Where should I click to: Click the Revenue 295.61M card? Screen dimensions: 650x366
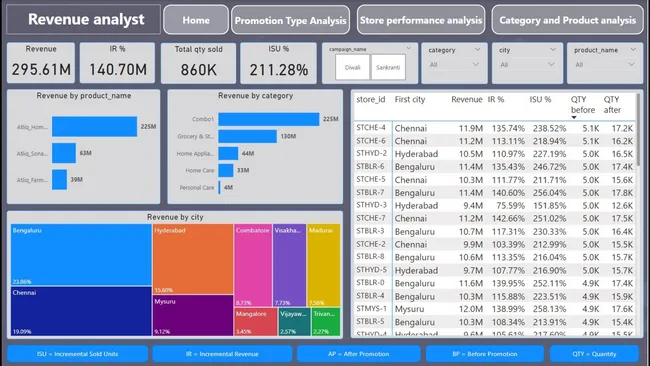(41, 63)
